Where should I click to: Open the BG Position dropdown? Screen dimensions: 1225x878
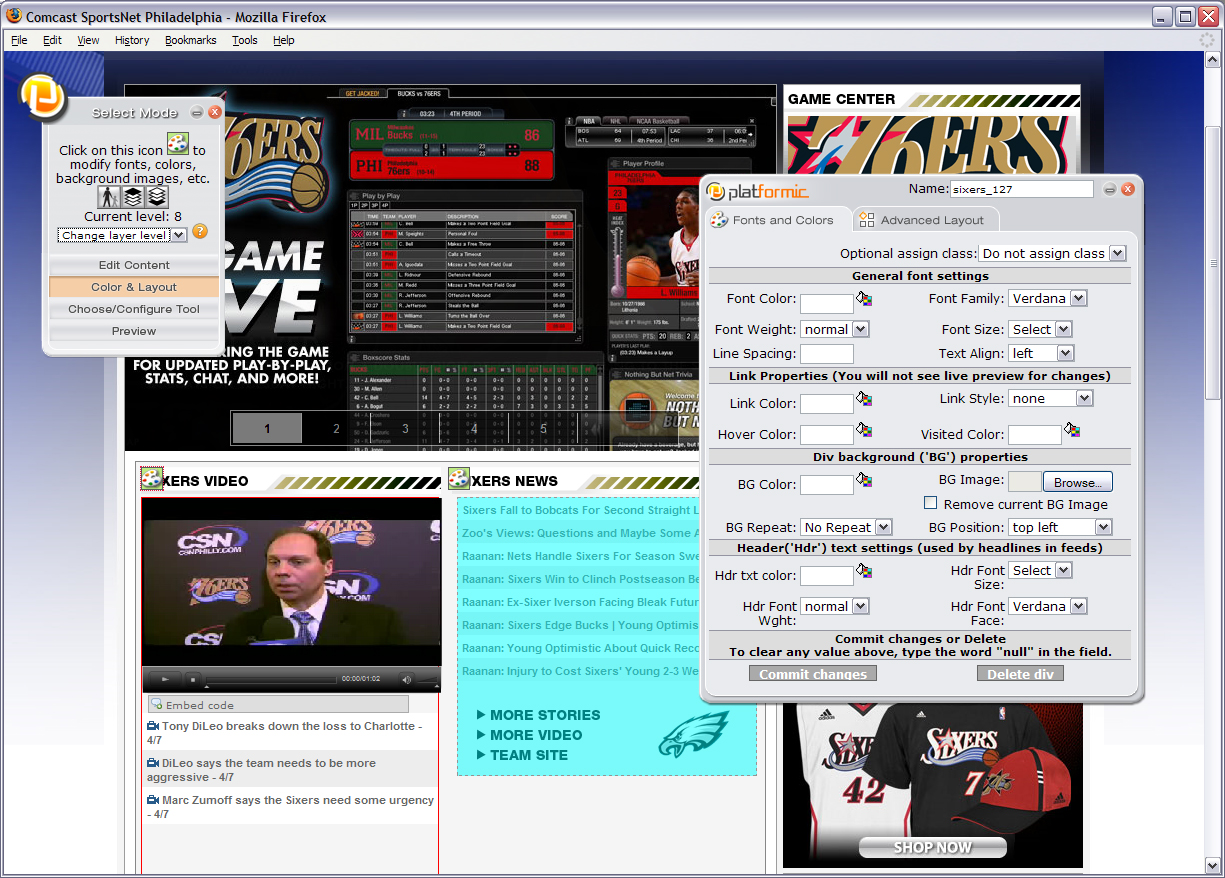point(1060,527)
